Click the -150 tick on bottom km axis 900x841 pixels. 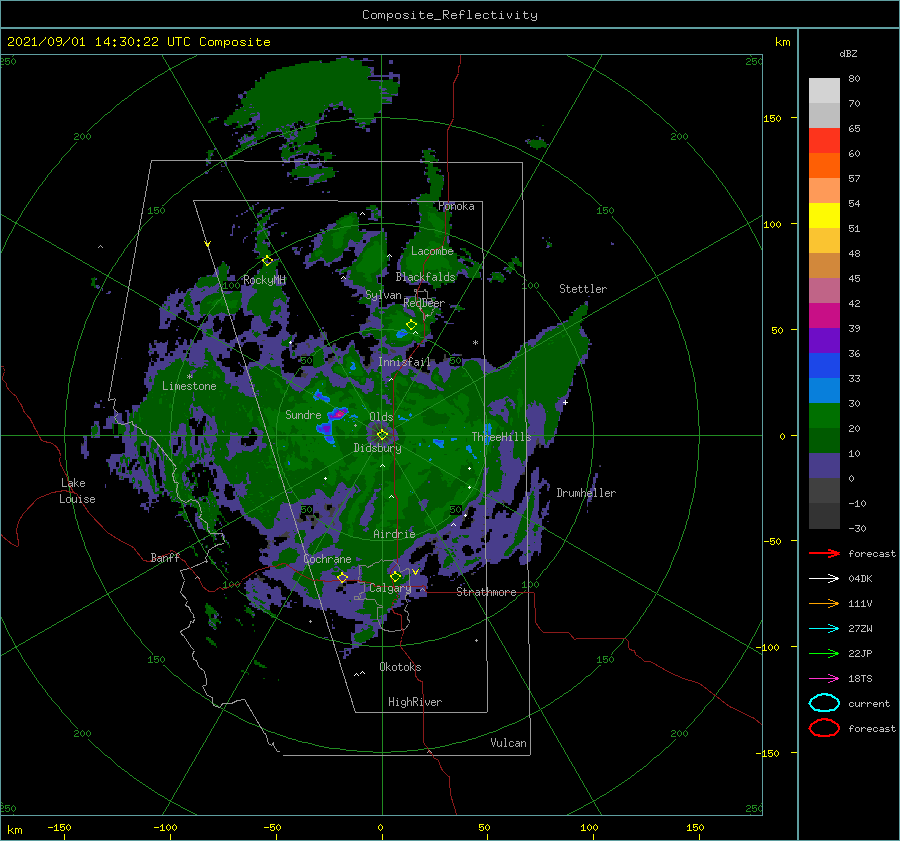click(x=59, y=827)
